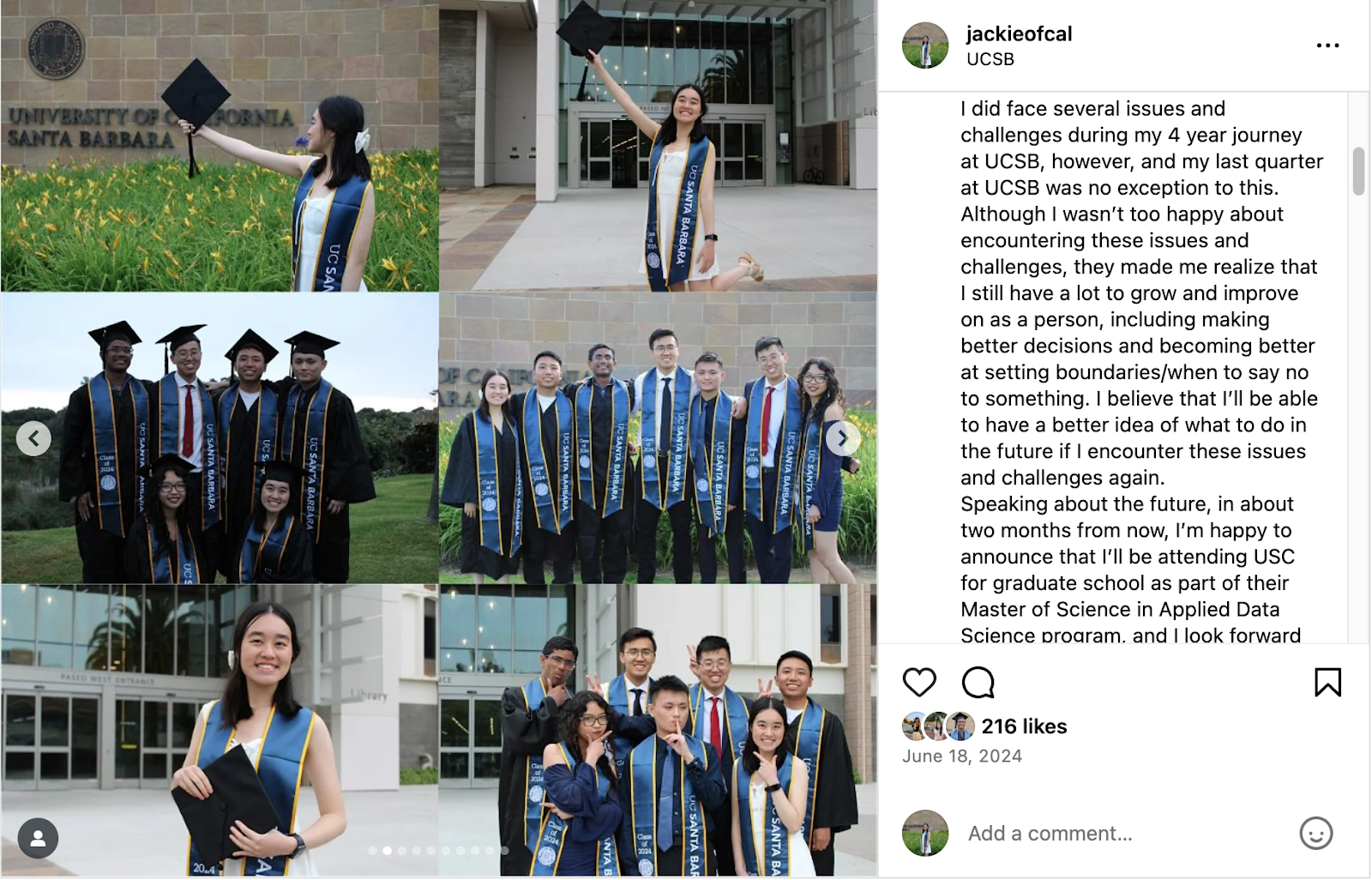This screenshot has height=880, width=1372.
Task: Select the first carousel indicator dot
Action: (x=372, y=851)
